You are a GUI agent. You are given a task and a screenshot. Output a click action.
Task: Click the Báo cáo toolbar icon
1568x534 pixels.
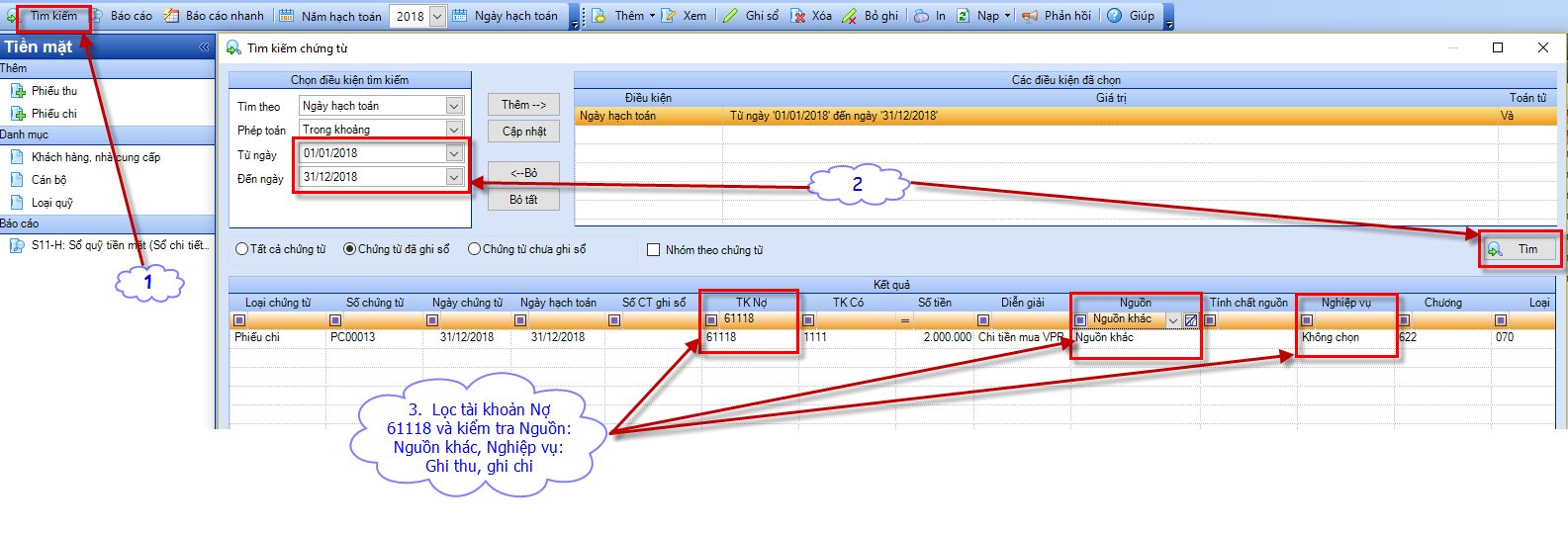tap(97, 16)
